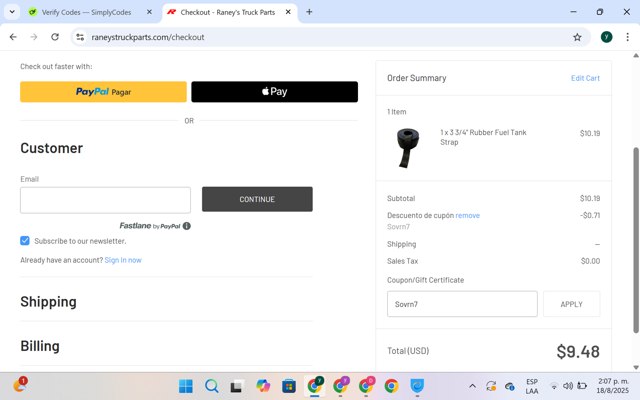Open the cloud OneDrive tray icon
Image resolution: width=640 pixels, height=400 pixels.
(x=509, y=386)
